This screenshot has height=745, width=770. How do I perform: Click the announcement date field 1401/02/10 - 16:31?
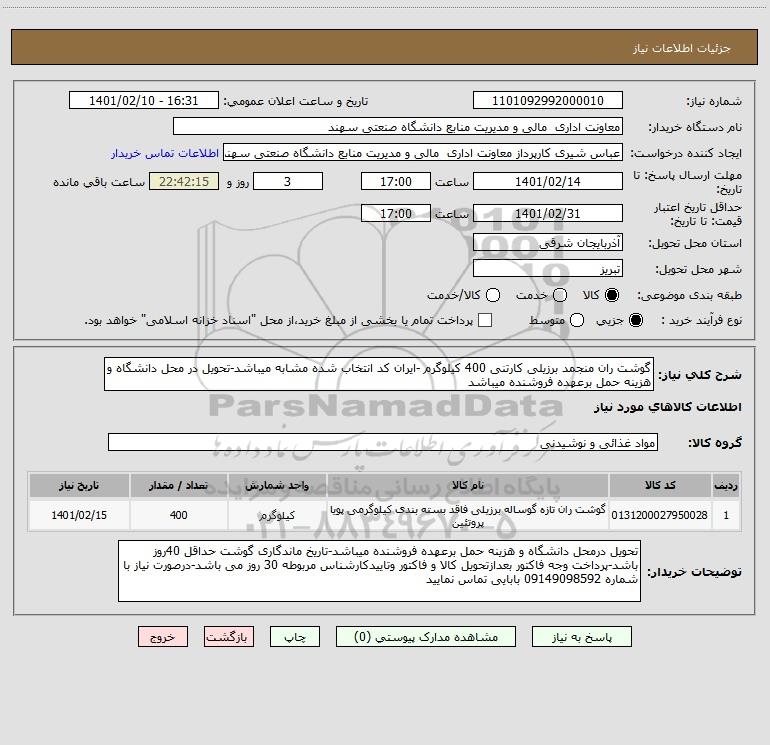click(x=143, y=101)
